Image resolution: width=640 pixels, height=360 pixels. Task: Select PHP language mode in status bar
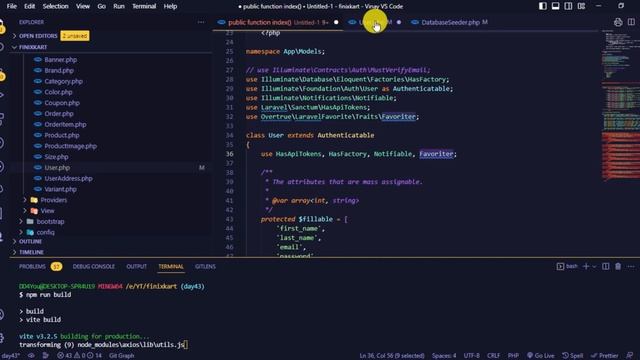513,356
